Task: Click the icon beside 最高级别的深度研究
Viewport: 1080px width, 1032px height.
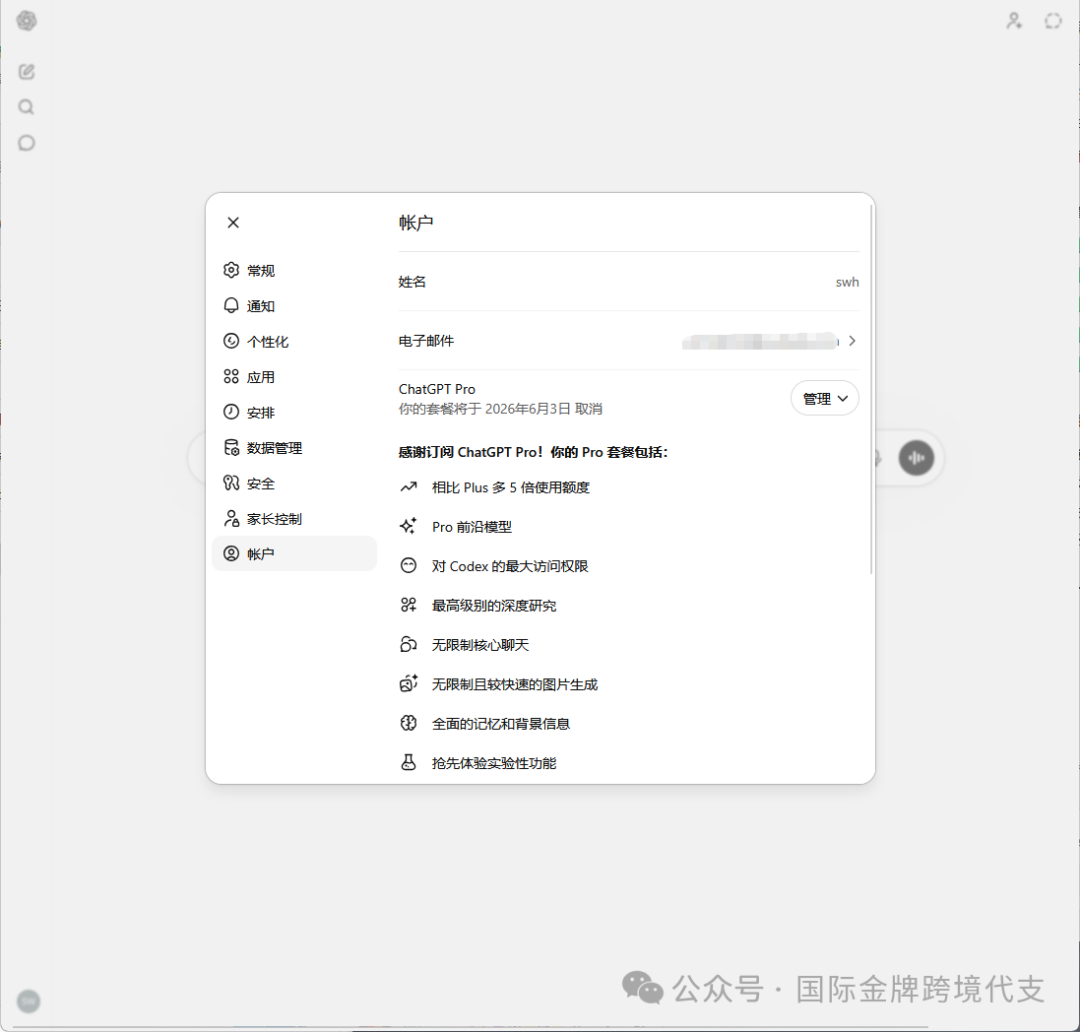Action: click(408, 605)
